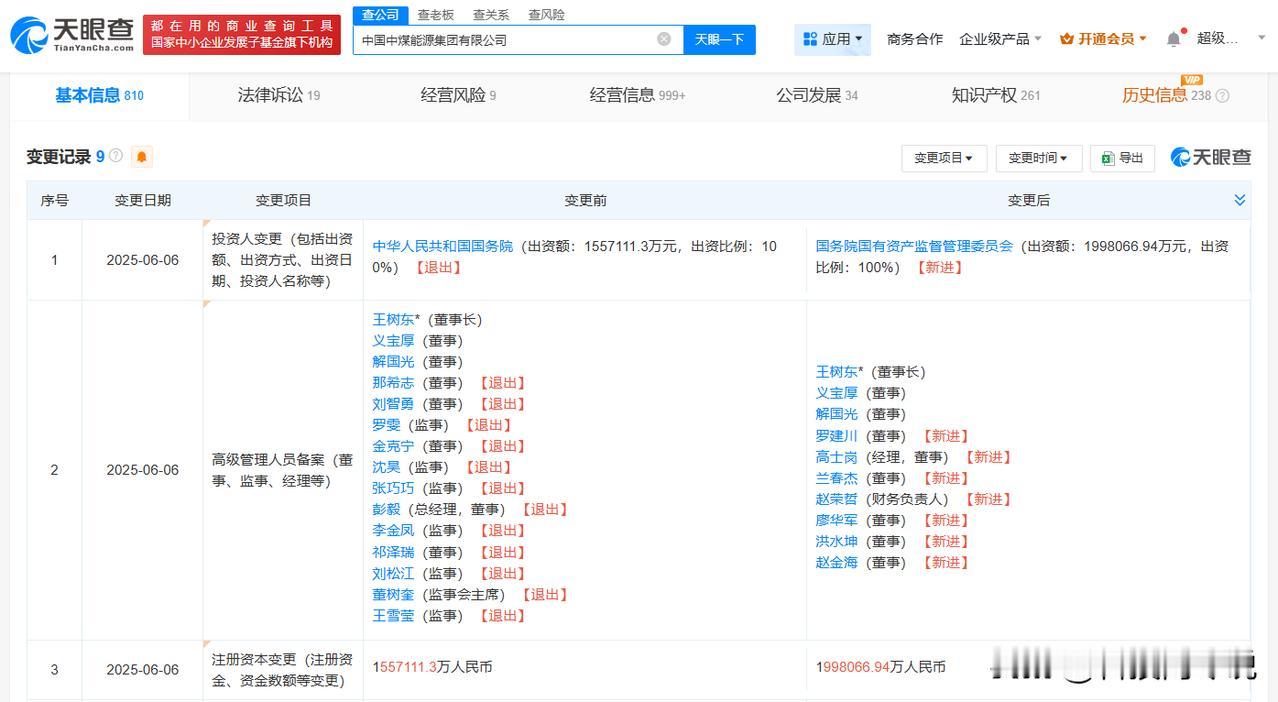Open the 刘松江 supervisor link

(x=393, y=573)
